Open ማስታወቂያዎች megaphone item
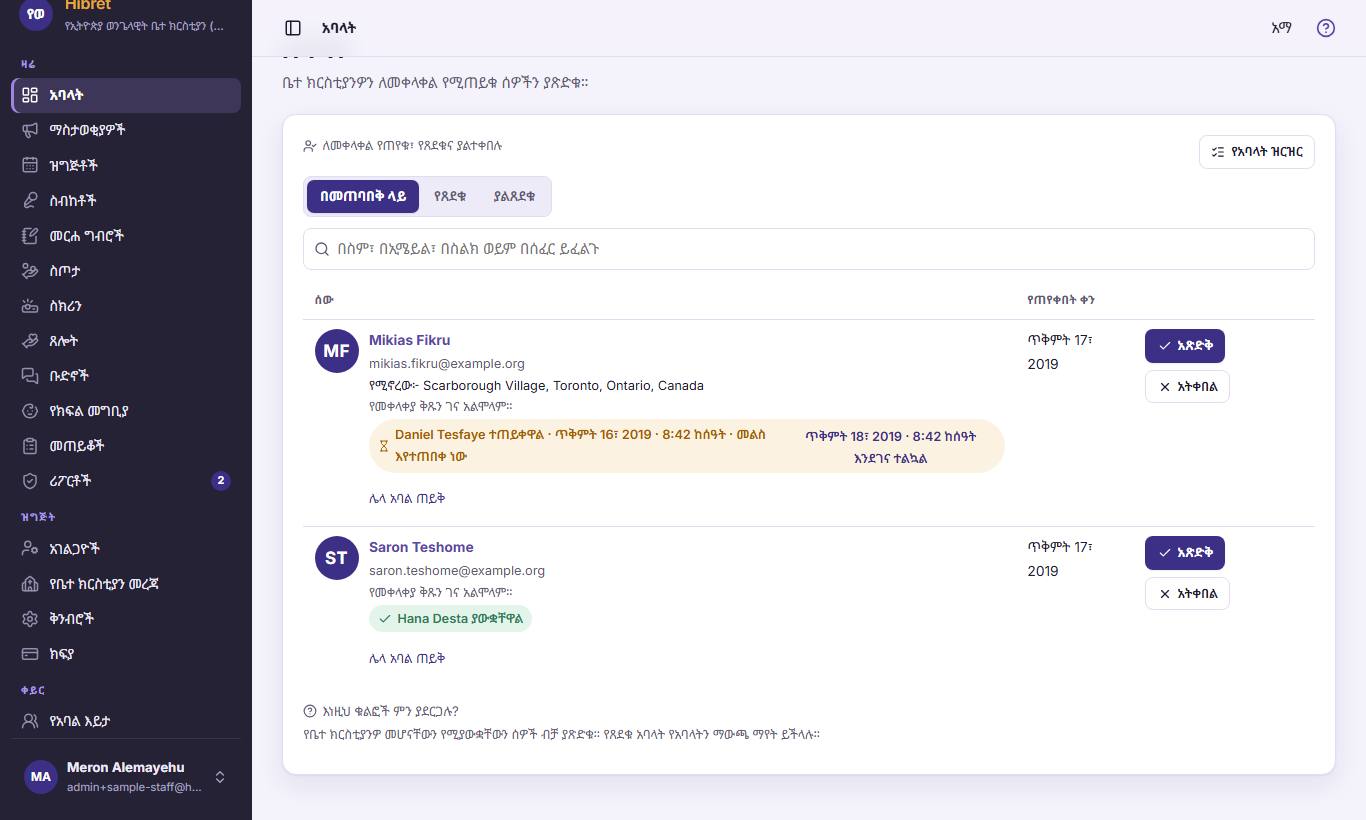This screenshot has width=1366, height=820. tap(126, 130)
